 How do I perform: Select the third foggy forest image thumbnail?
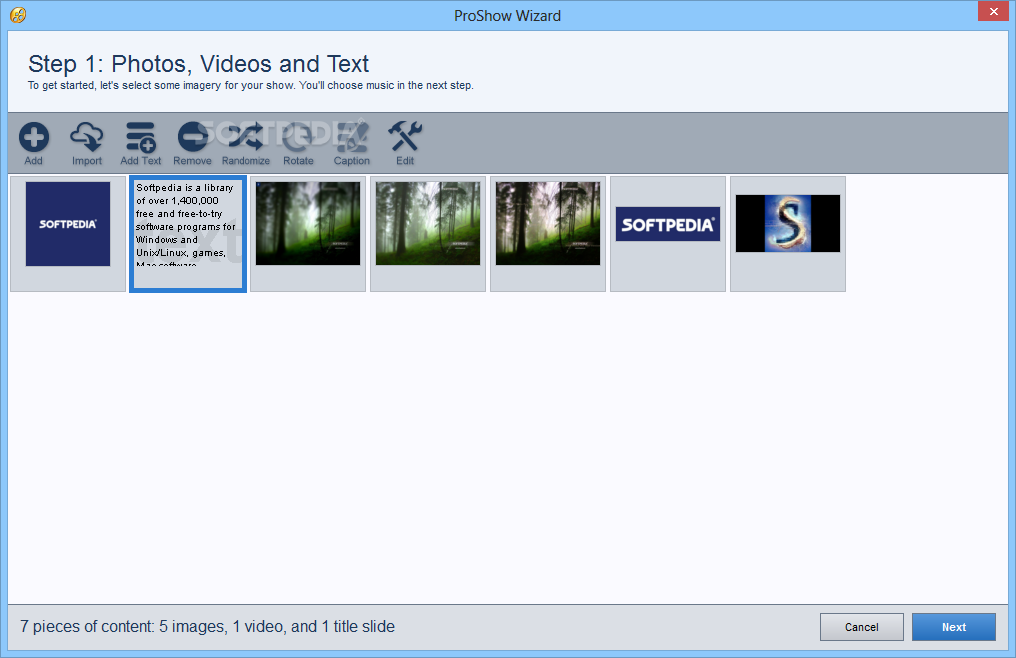click(548, 233)
